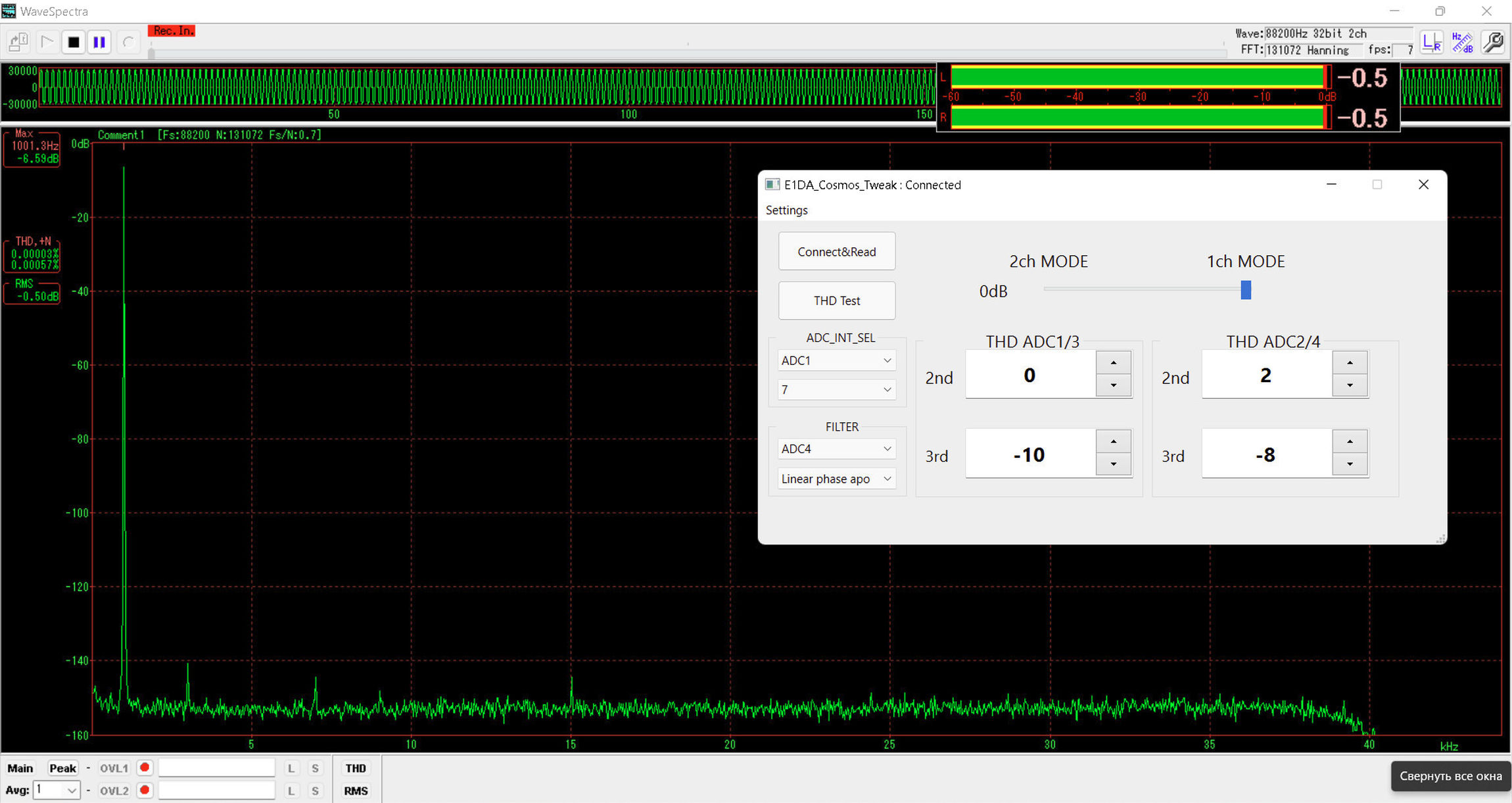Stop recording with the black square
Viewport: 1512px width, 803px height.
coord(74,42)
